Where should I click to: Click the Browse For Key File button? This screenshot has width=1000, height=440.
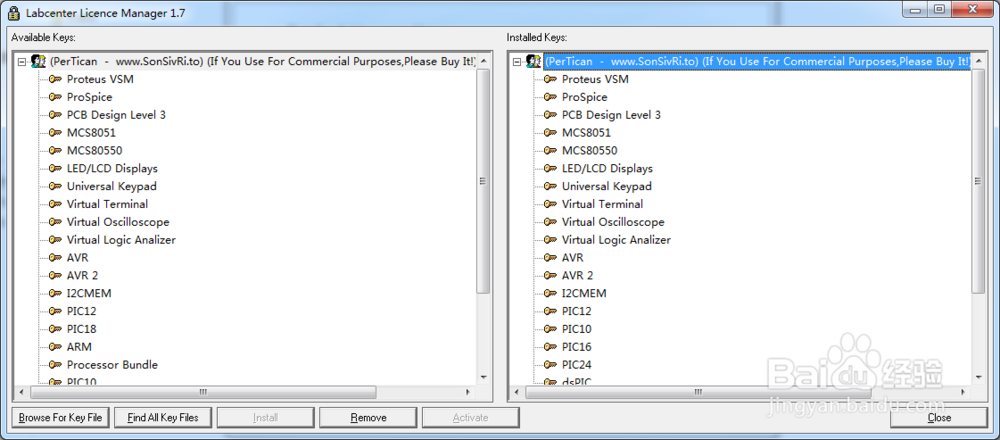(x=61, y=418)
